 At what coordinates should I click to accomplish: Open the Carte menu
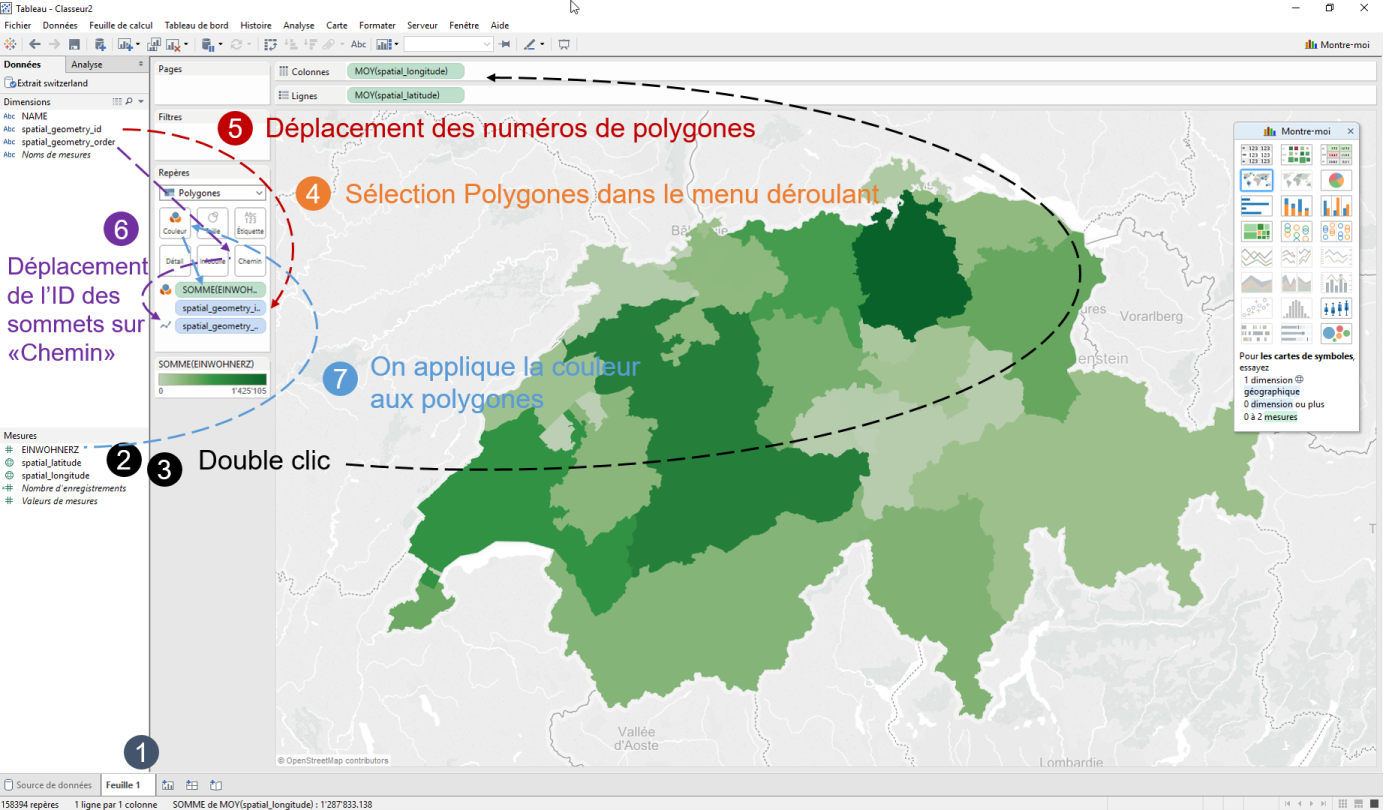(x=337, y=25)
